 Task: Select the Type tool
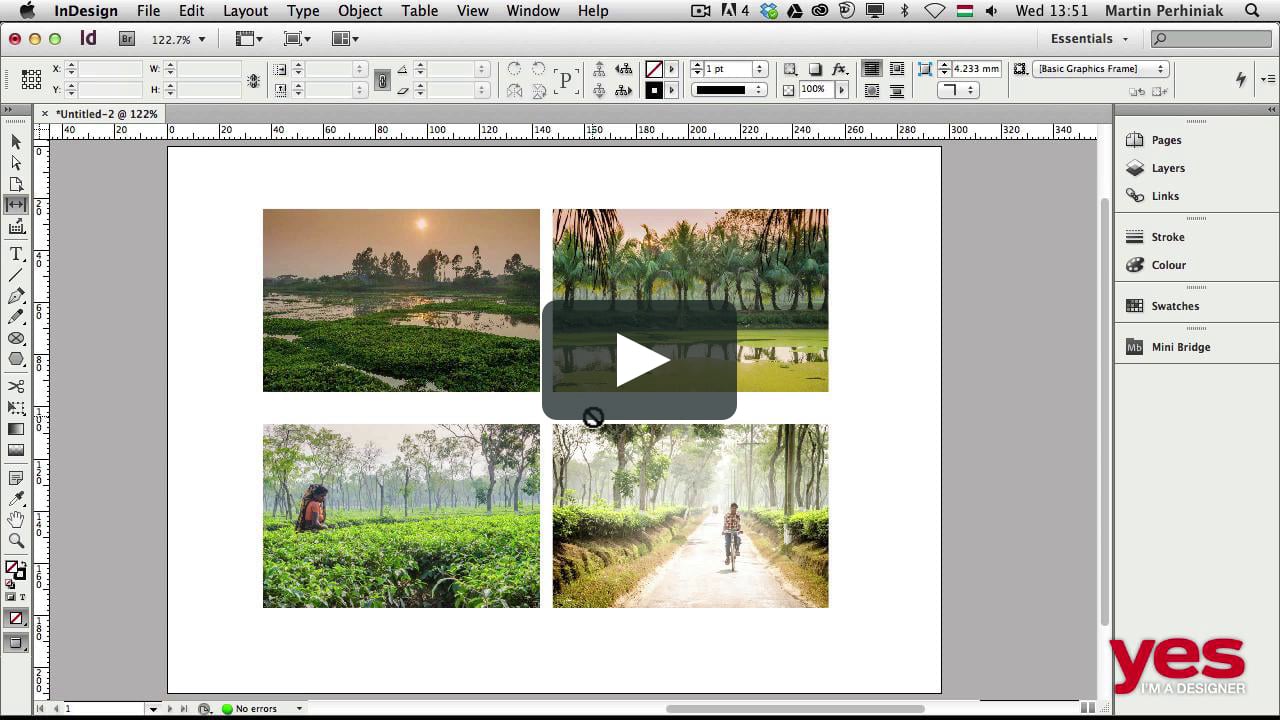click(x=16, y=254)
